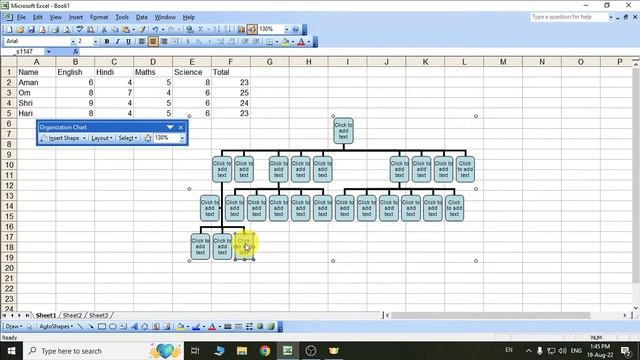Click the Chrome icon in taskbar

click(x=265, y=351)
